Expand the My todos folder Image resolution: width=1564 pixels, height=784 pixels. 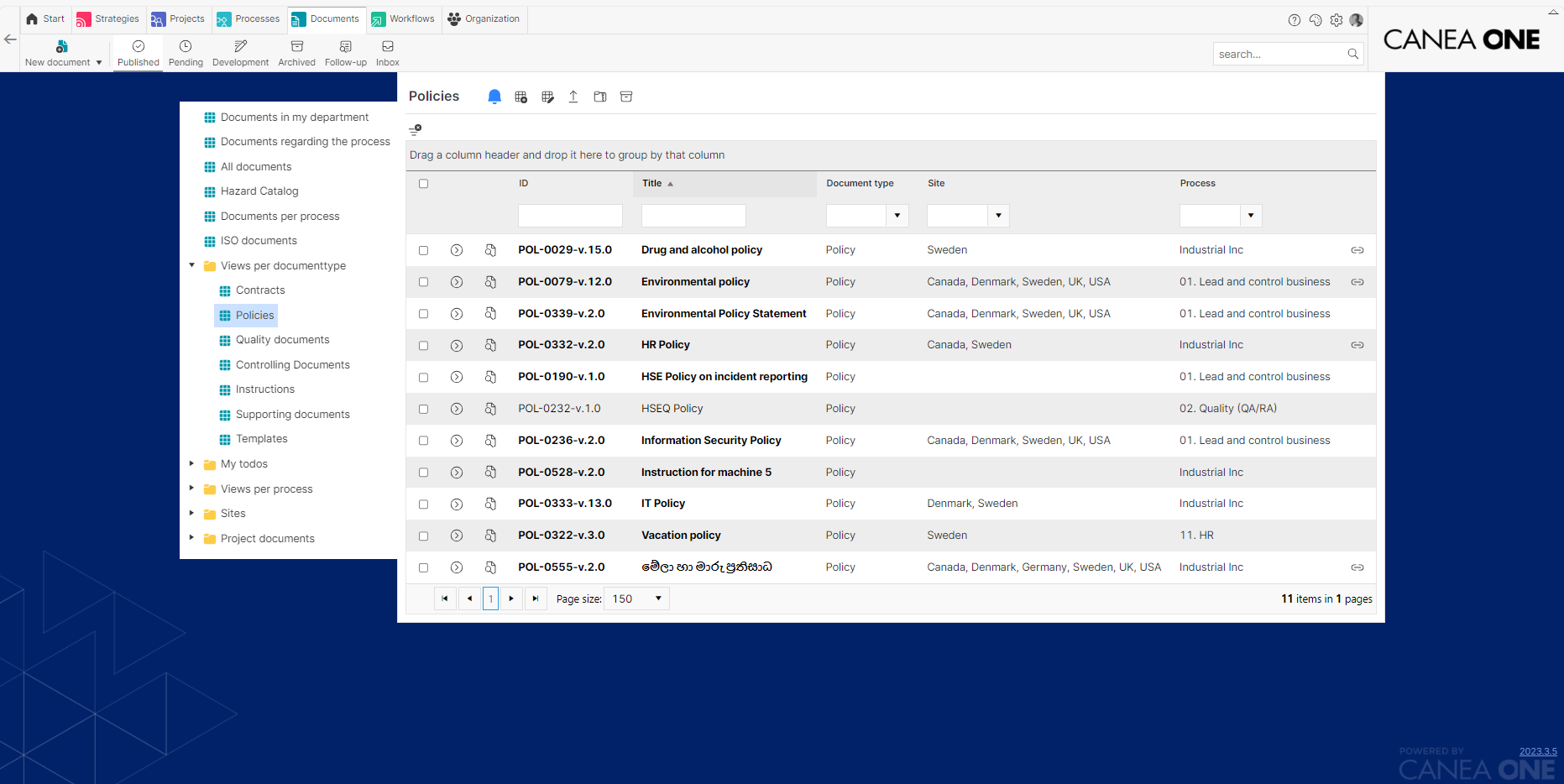tap(191, 463)
